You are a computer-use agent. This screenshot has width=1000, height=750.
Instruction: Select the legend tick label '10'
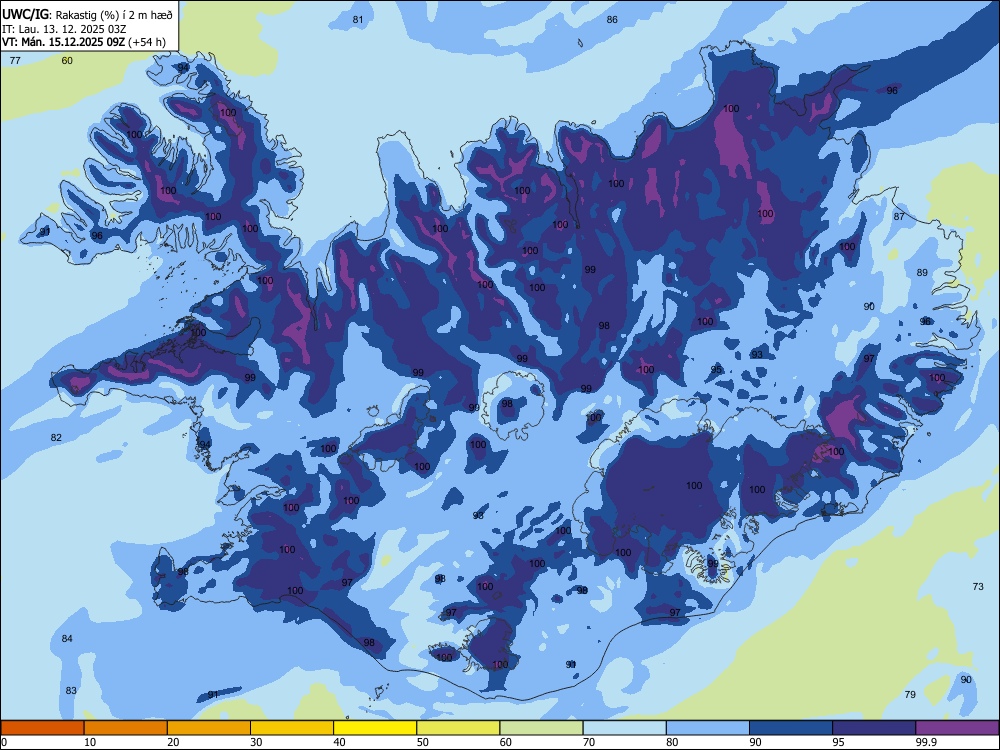[x=90, y=742]
